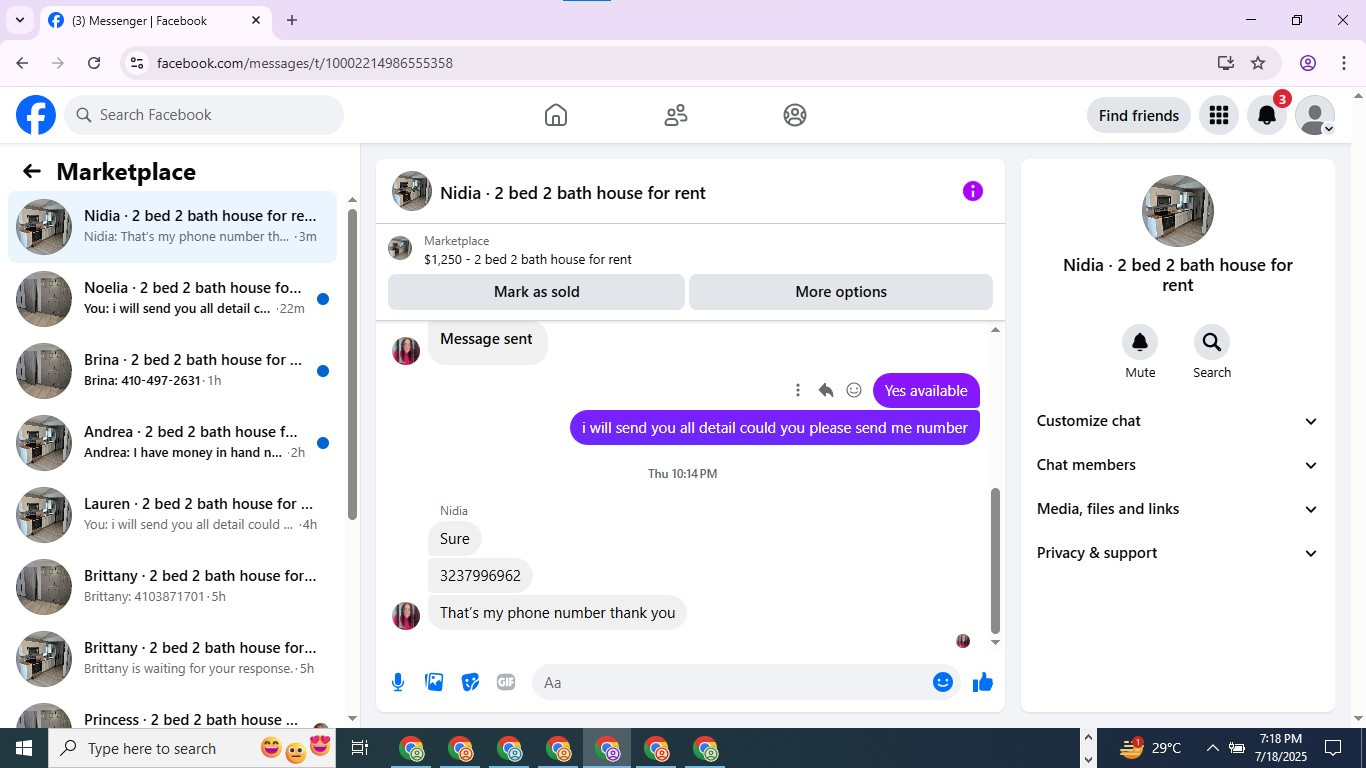Send a thumbs-up like
Screen dimensions: 1366x768
(983, 682)
